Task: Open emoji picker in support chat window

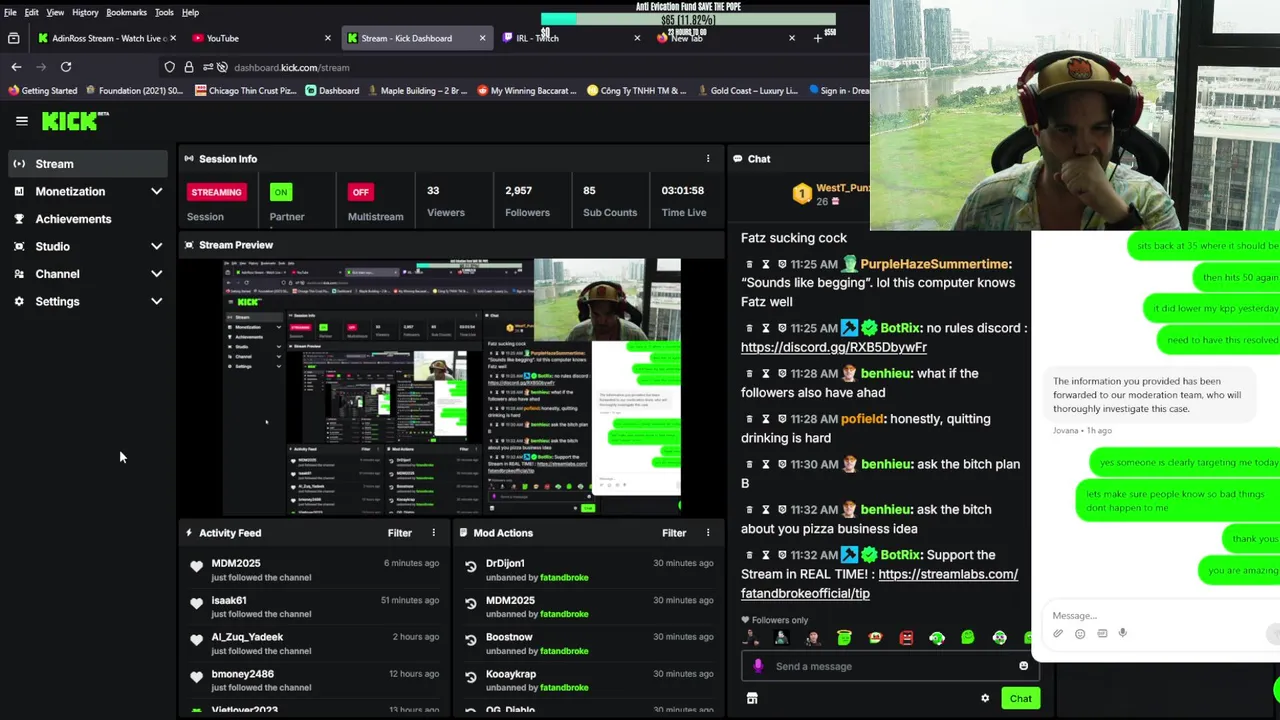Action: 1080,633
